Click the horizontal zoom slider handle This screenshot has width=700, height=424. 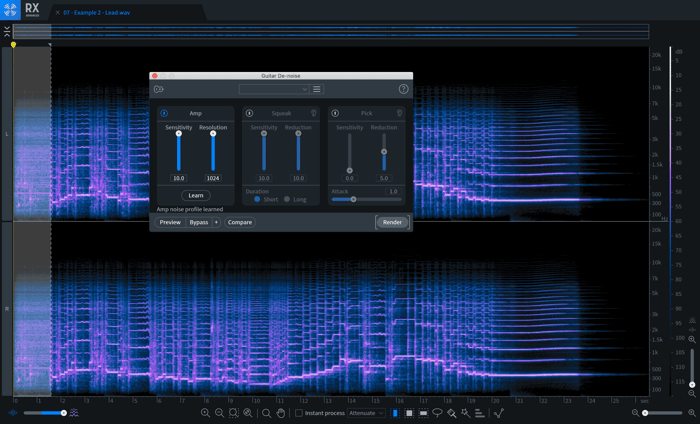pyautogui.click(x=645, y=413)
